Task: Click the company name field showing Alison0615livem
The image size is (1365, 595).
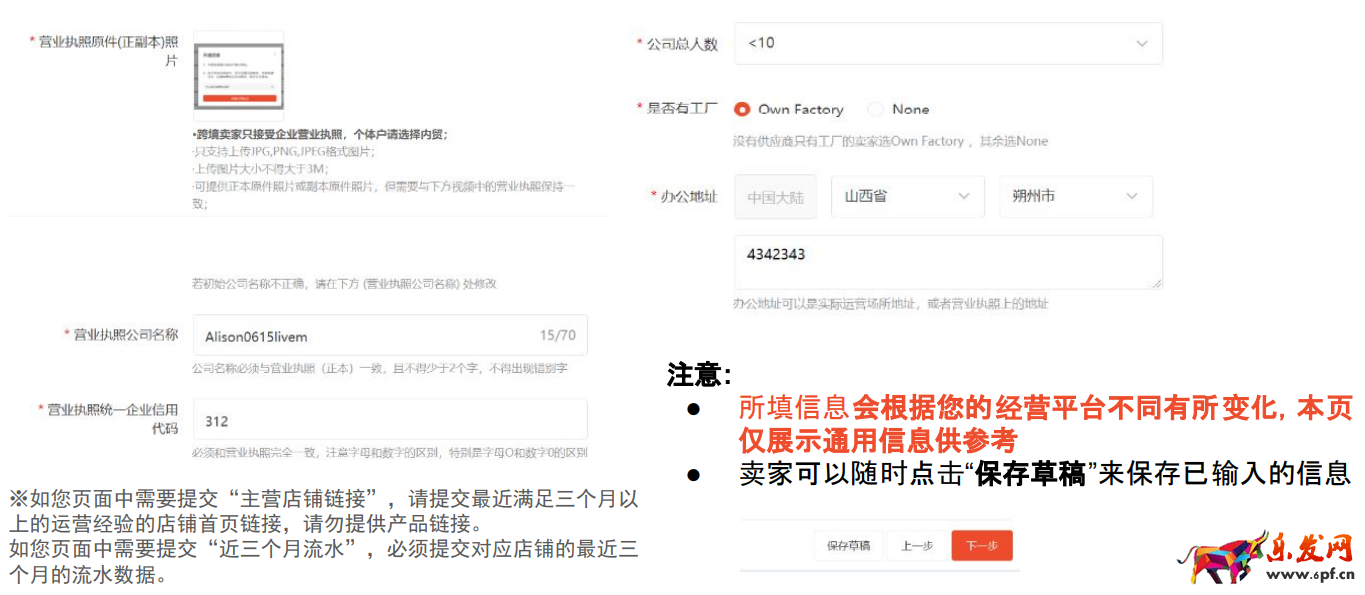Action: pyautogui.click(x=390, y=334)
